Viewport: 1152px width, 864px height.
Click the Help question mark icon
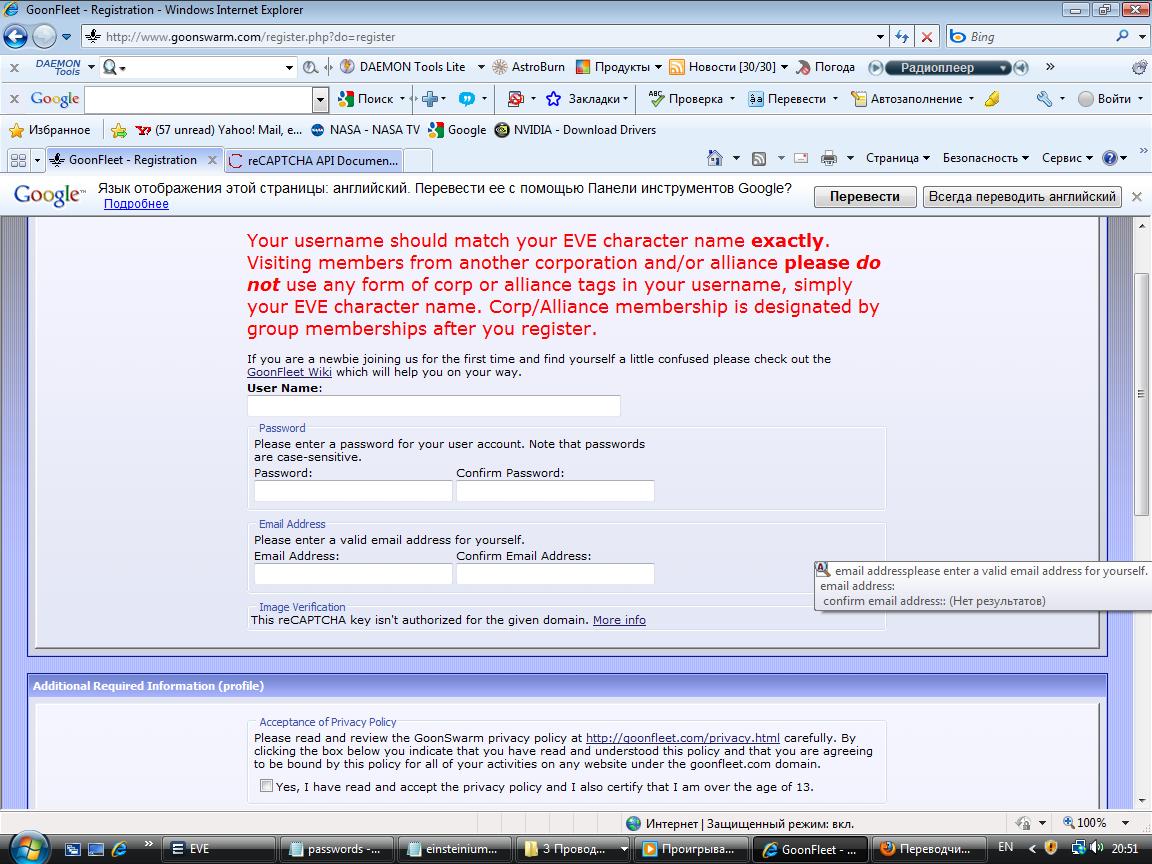(x=1109, y=158)
